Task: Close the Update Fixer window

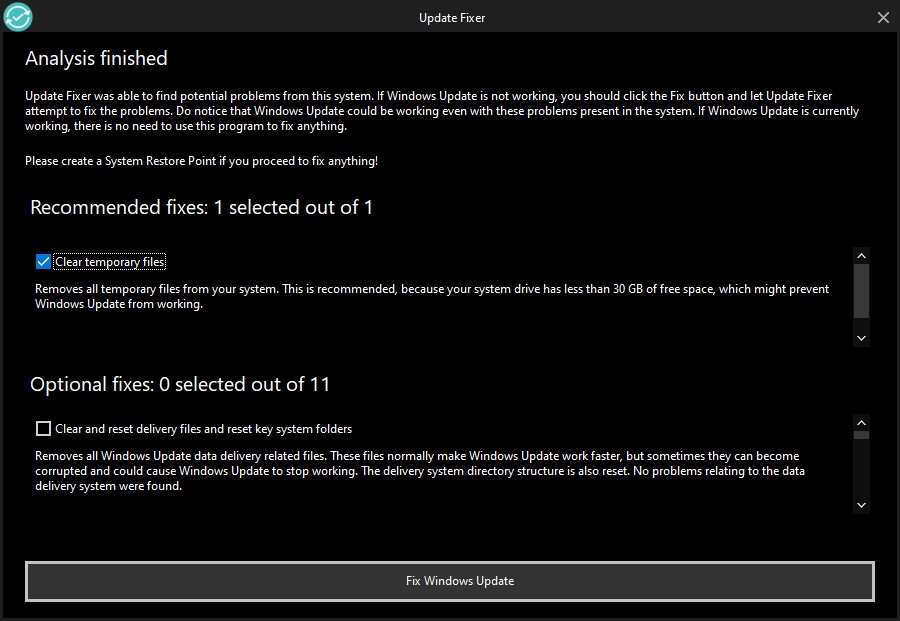Action: point(883,18)
